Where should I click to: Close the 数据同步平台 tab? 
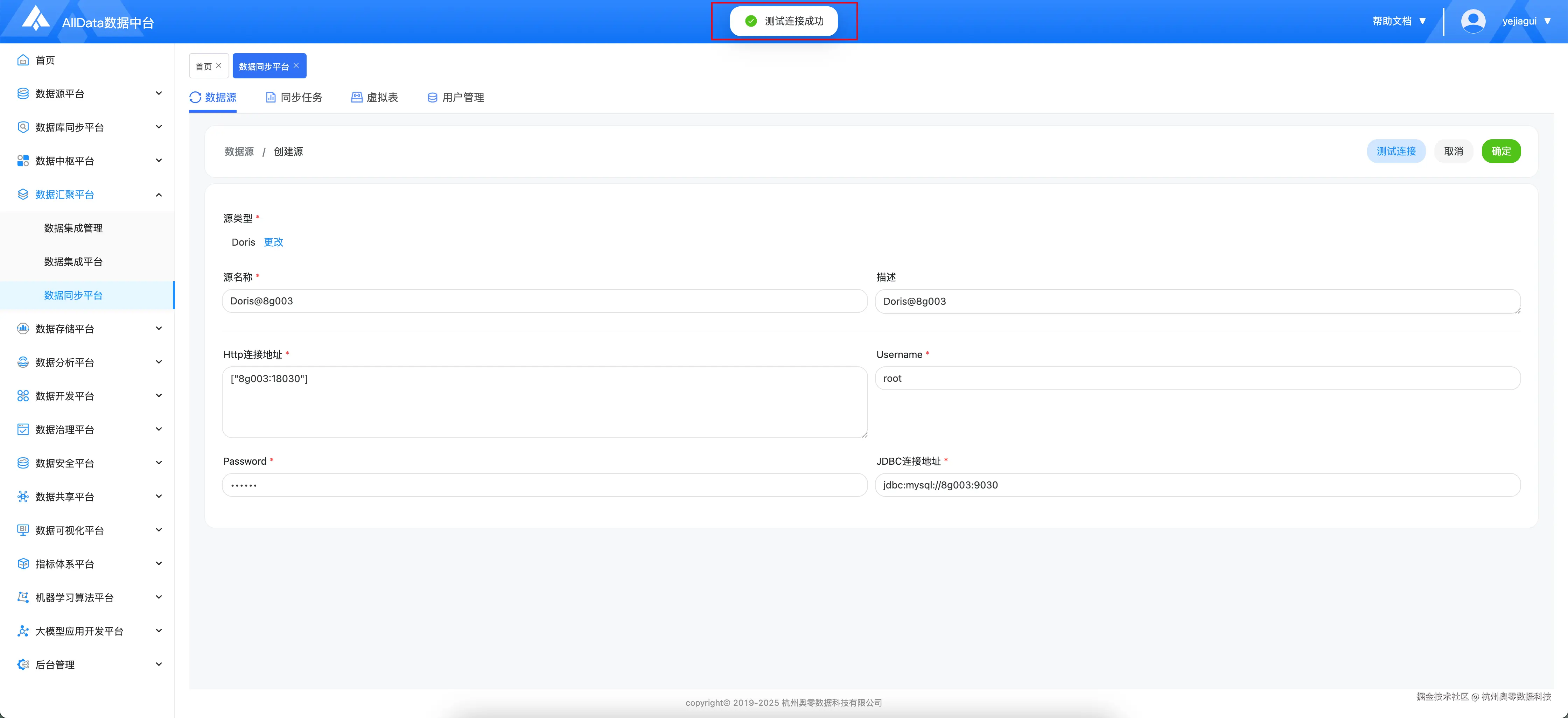[x=296, y=66]
